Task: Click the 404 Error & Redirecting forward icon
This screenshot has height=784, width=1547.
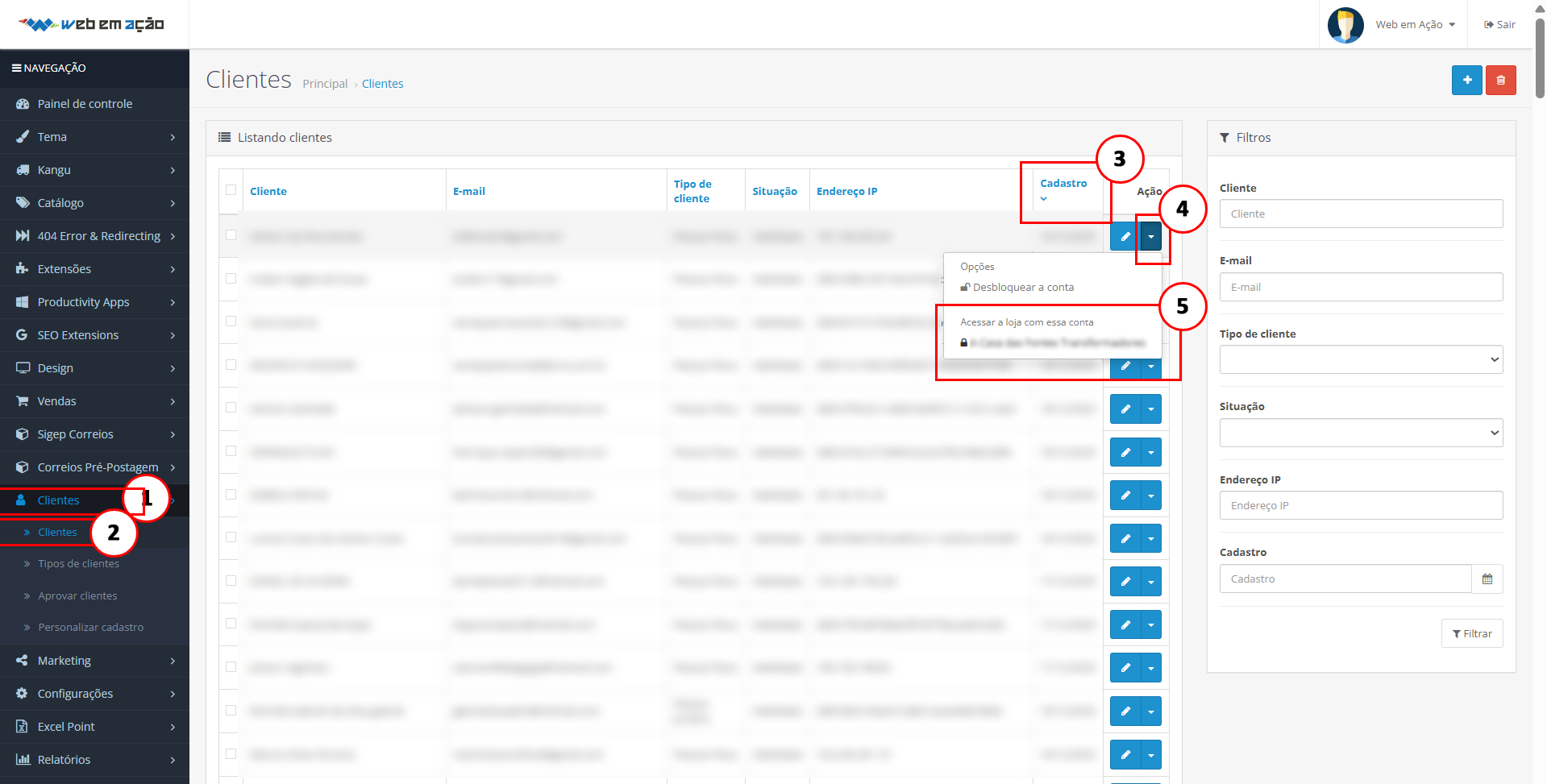Action: [23, 236]
